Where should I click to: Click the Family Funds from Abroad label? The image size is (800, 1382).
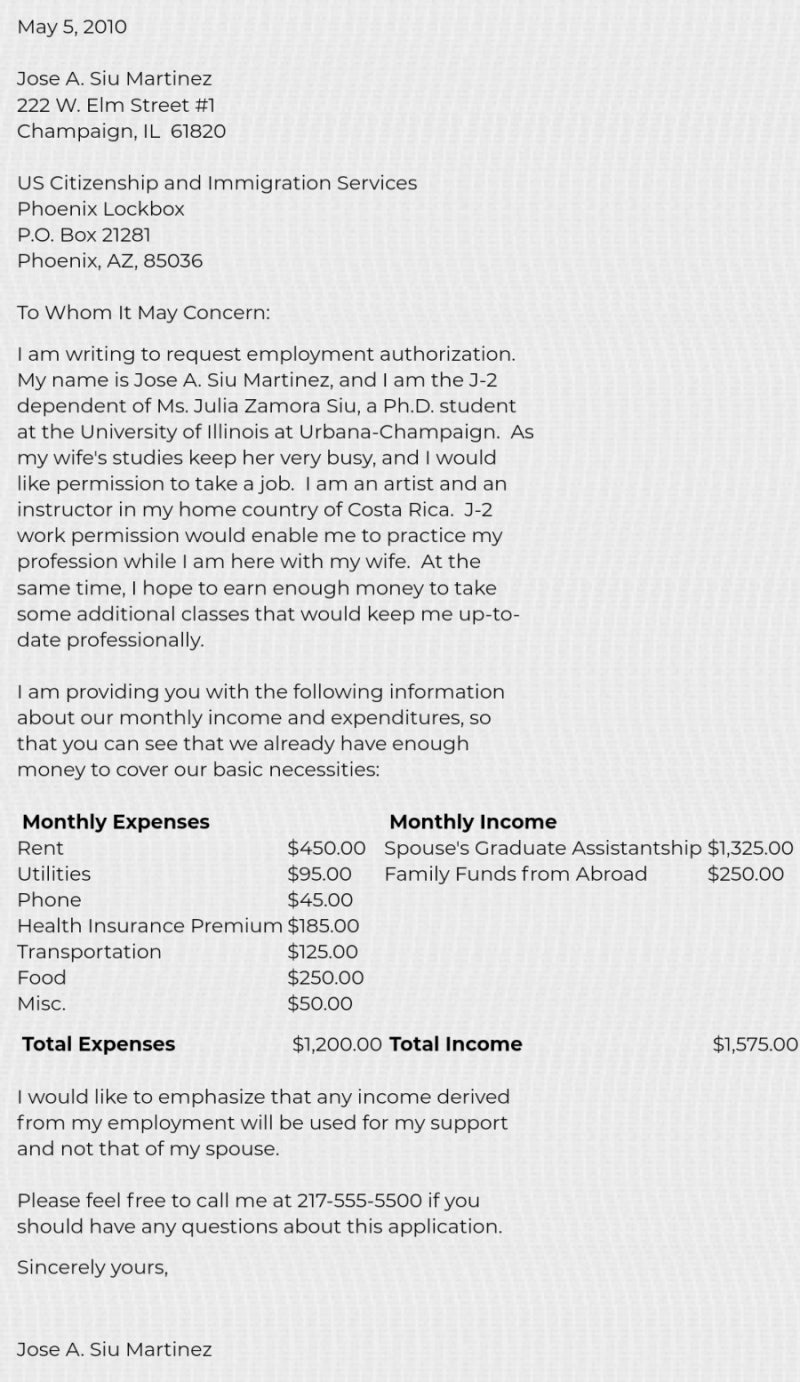pyautogui.click(x=515, y=874)
